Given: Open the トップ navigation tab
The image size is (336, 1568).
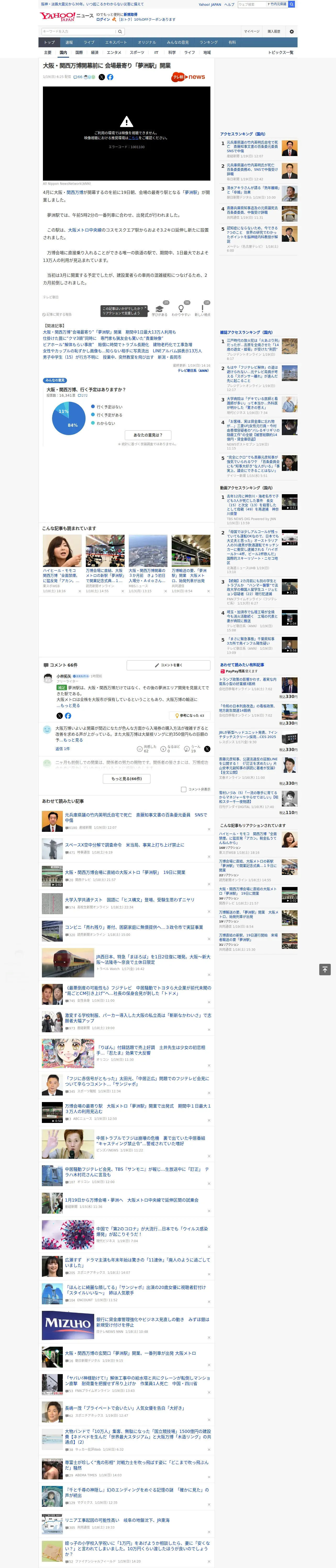Looking at the screenshot, I should click(x=49, y=43).
